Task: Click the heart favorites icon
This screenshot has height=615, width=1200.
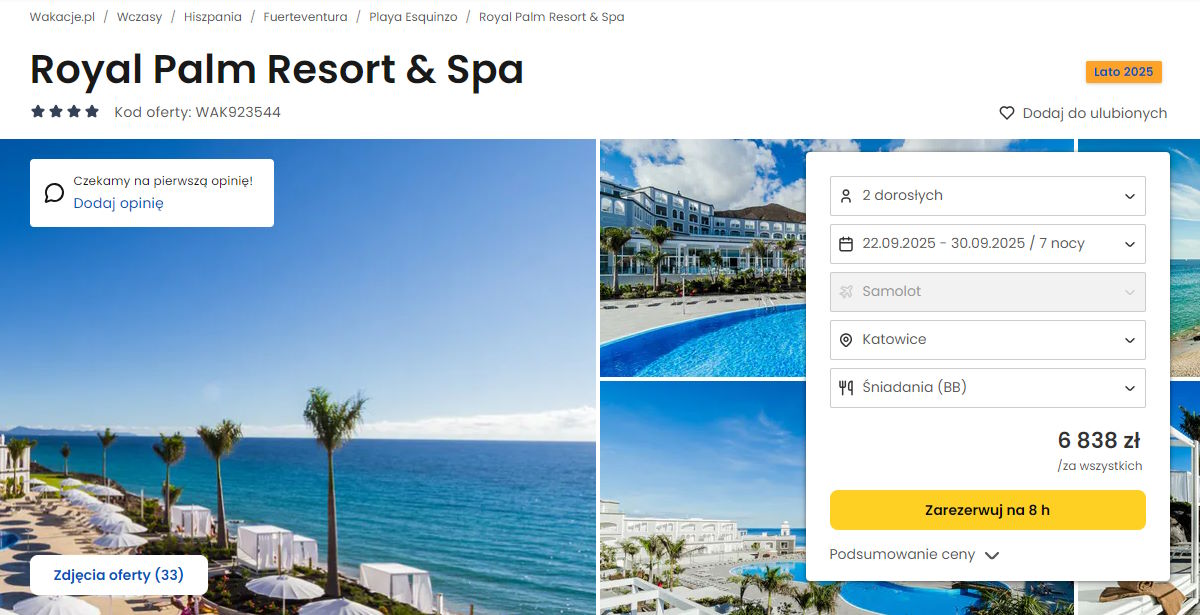Action: tap(1007, 113)
